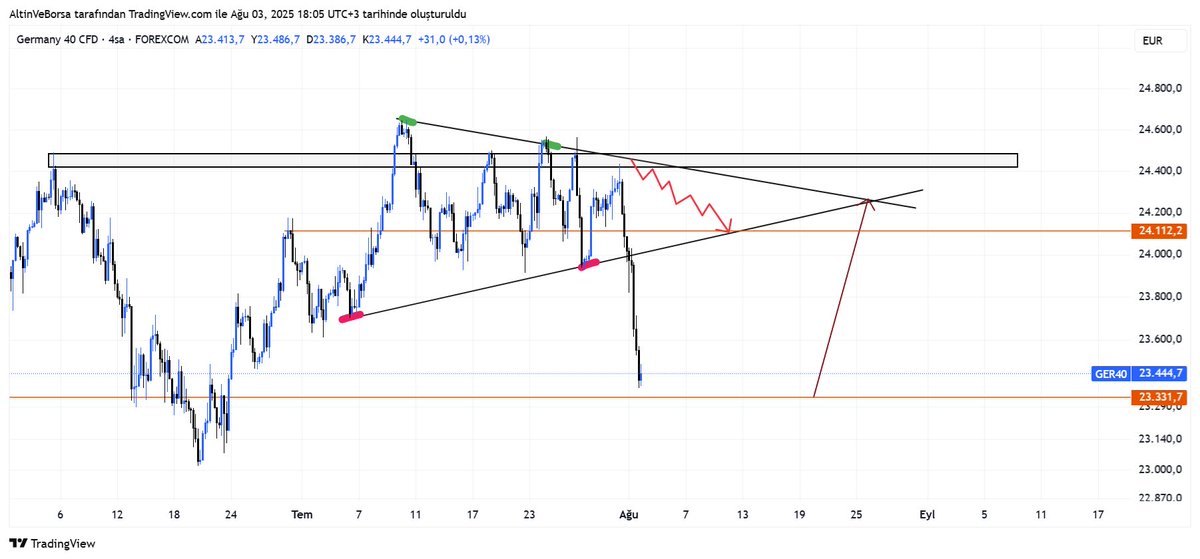Click date 23 on the time axis
Image resolution: width=1200 pixels, height=559 pixels.
click(x=530, y=515)
